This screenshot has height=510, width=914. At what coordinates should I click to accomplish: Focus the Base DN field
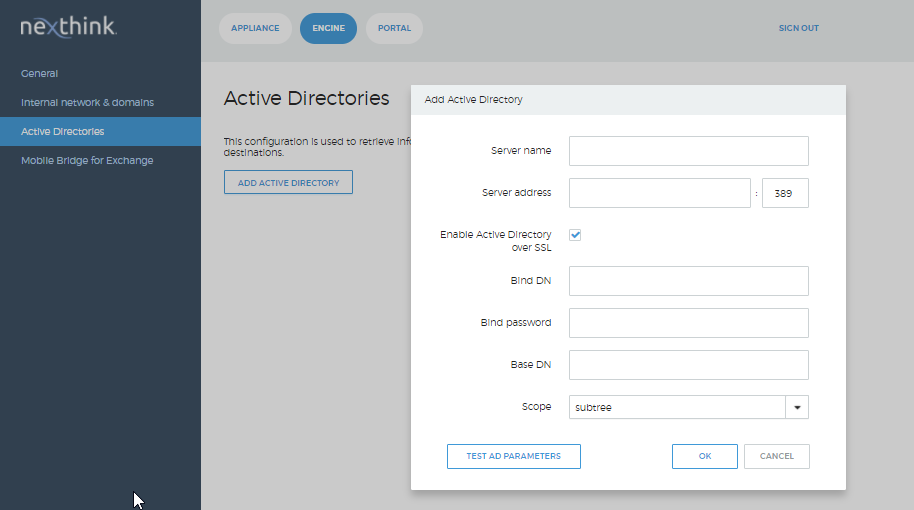point(688,365)
